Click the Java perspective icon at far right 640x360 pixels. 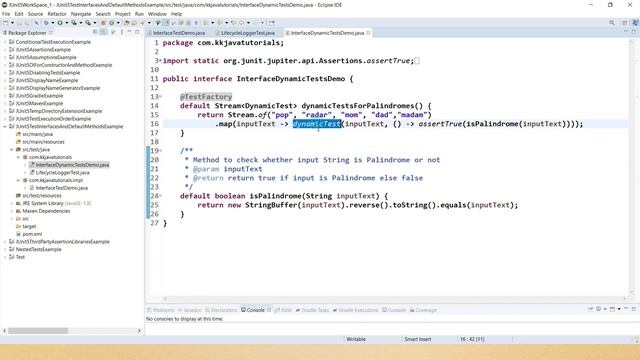[x=635, y=23]
